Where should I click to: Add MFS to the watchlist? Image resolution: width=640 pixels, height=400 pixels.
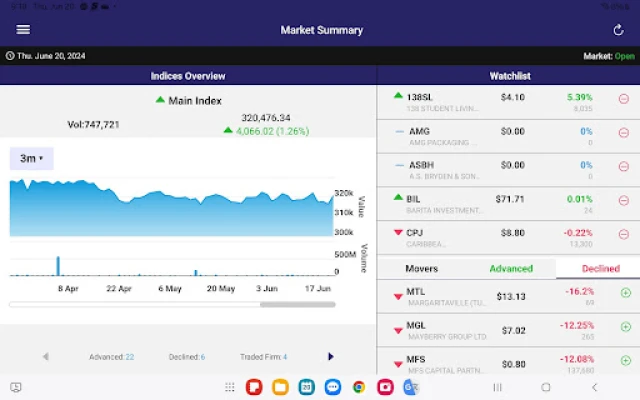tap(625, 358)
